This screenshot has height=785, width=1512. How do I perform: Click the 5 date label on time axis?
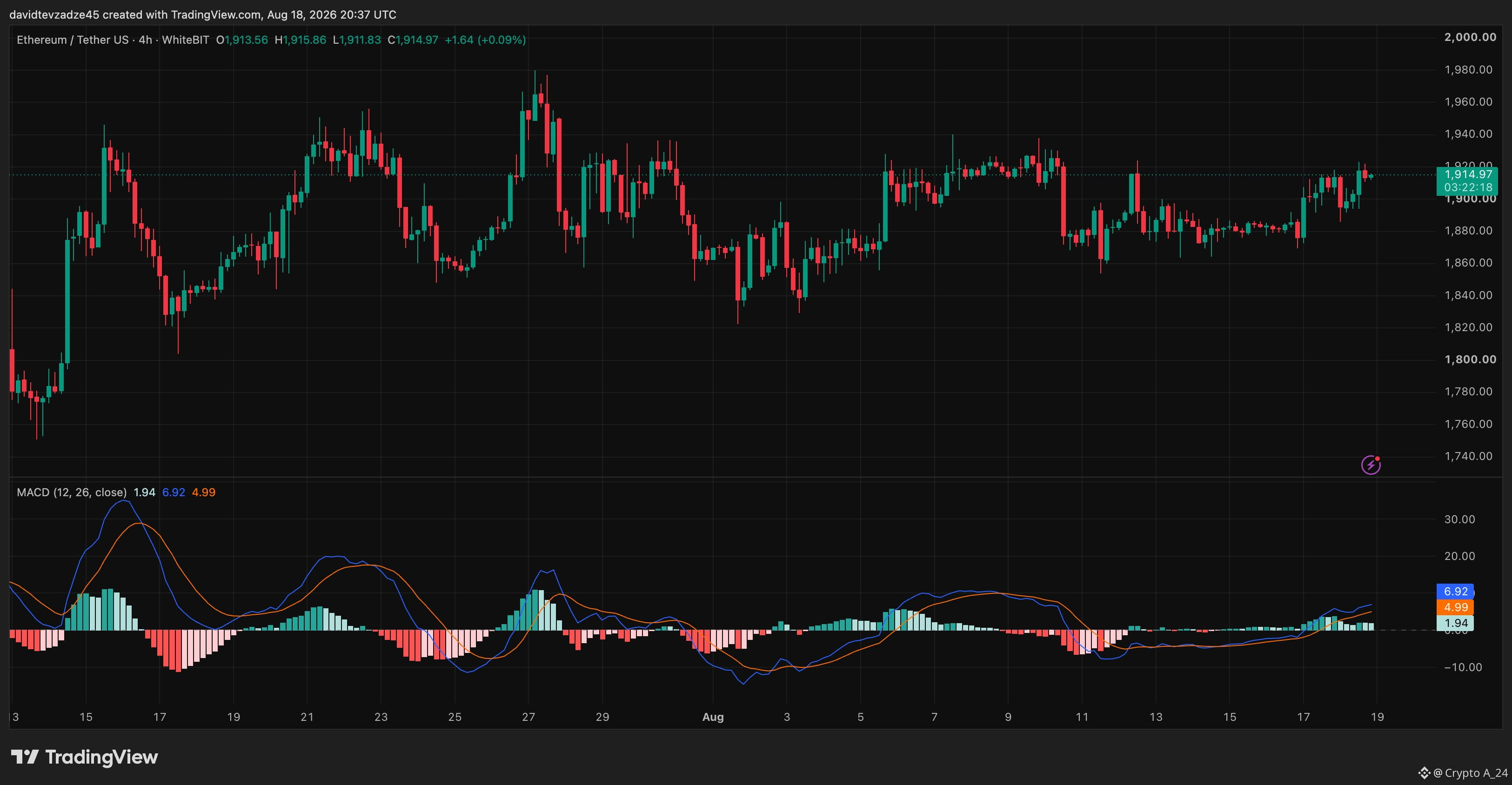click(x=861, y=717)
